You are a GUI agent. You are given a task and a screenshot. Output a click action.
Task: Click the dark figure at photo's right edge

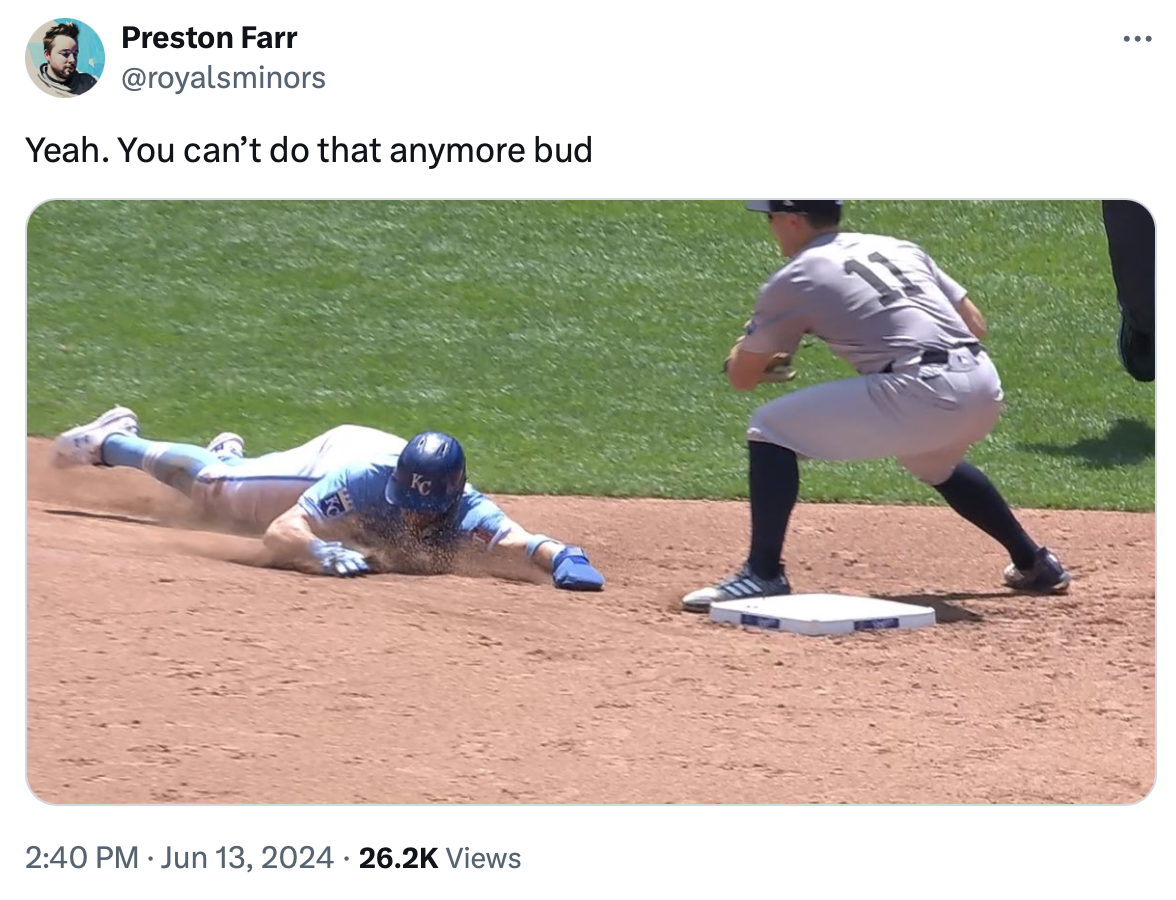(1133, 288)
